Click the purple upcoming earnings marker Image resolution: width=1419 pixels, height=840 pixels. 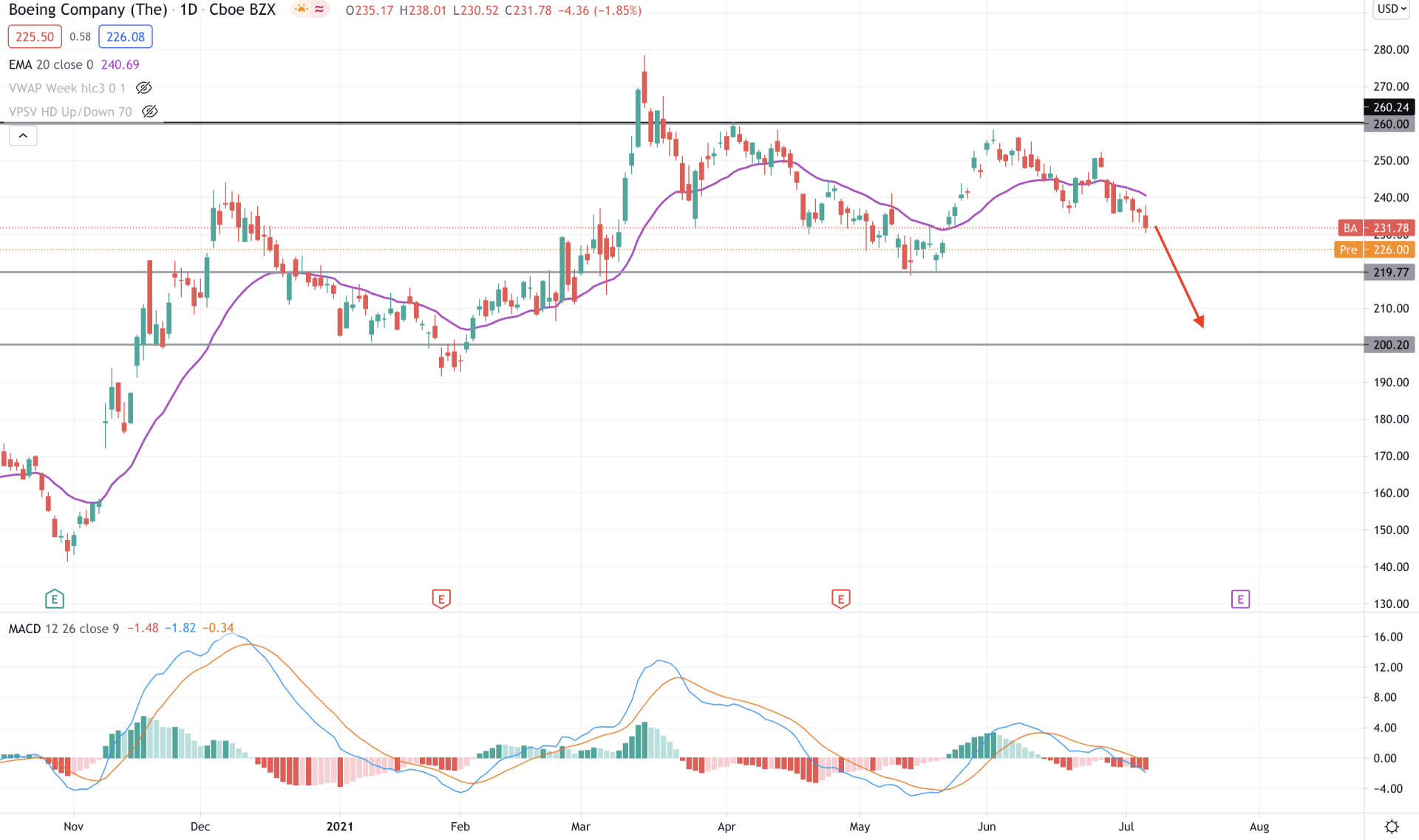click(x=1240, y=599)
